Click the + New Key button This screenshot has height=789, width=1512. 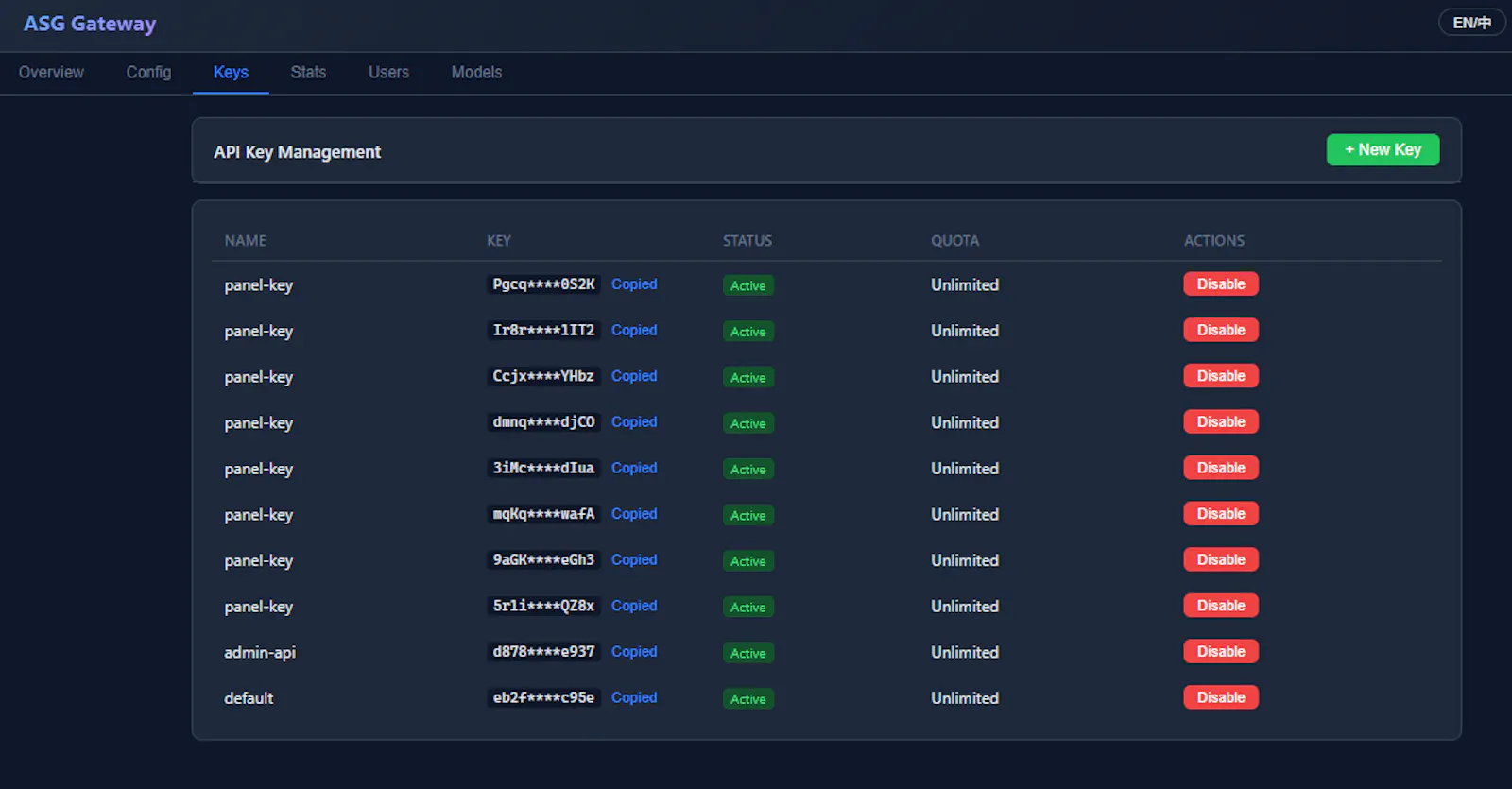pyautogui.click(x=1383, y=149)
